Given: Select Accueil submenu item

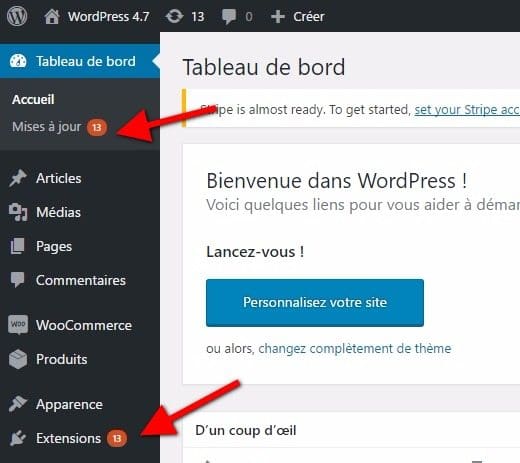Looking at the screenshot, I should (x=33, y=99).
